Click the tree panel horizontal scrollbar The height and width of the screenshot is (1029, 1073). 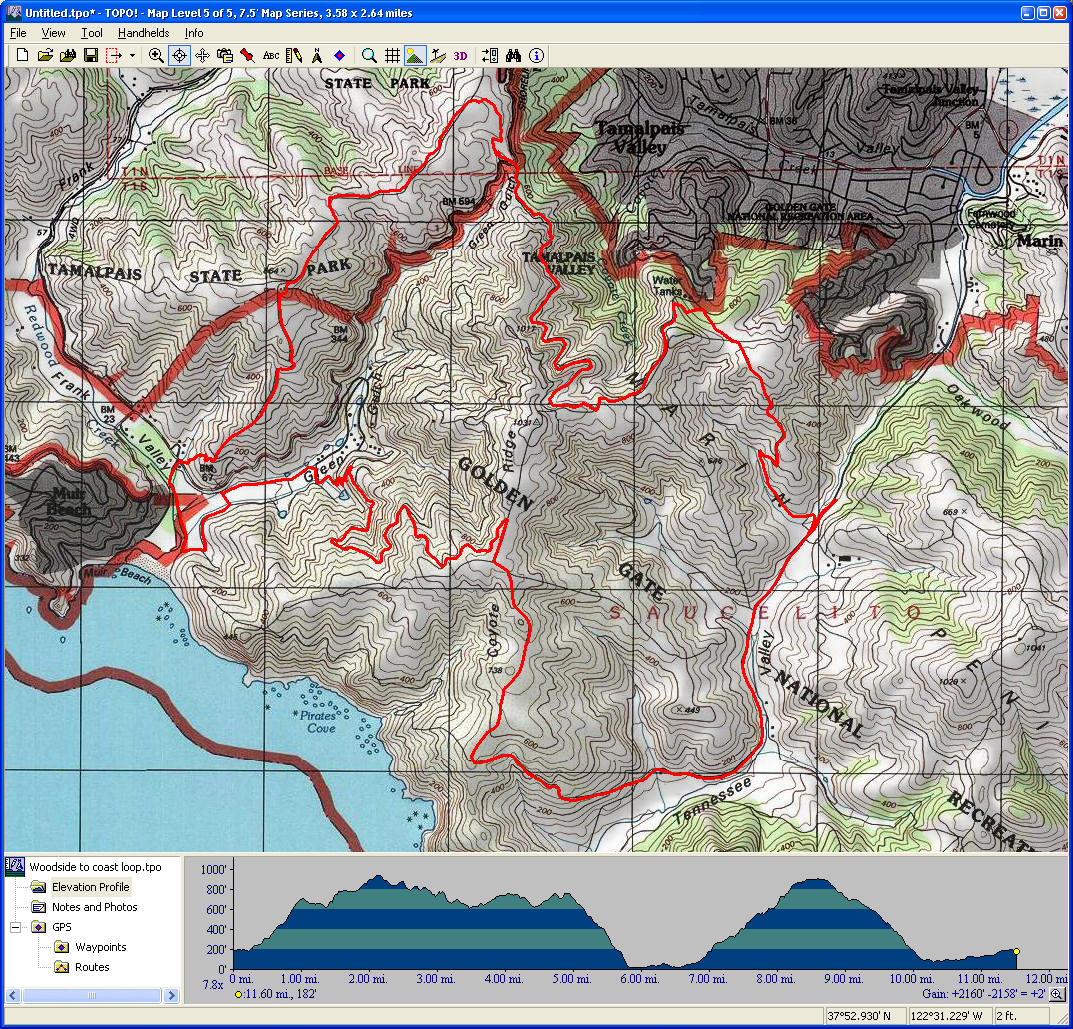coord(91,996)
